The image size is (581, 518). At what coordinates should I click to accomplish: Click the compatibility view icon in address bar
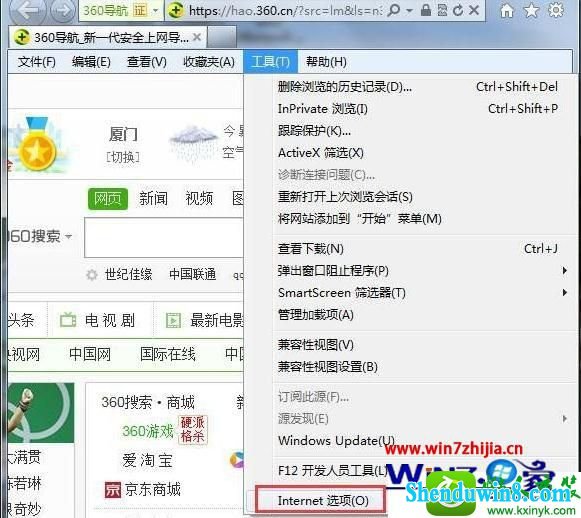pos(442,11)
